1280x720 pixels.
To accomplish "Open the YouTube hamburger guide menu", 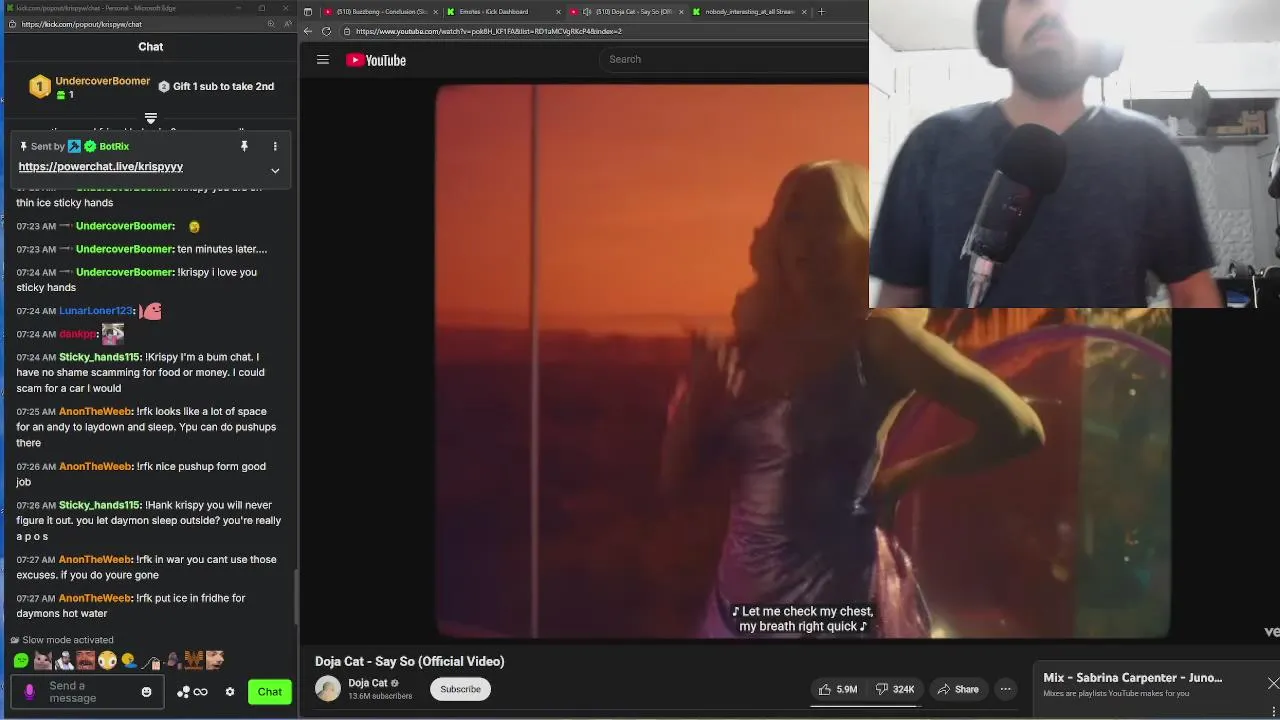I will tap(323, 60).
